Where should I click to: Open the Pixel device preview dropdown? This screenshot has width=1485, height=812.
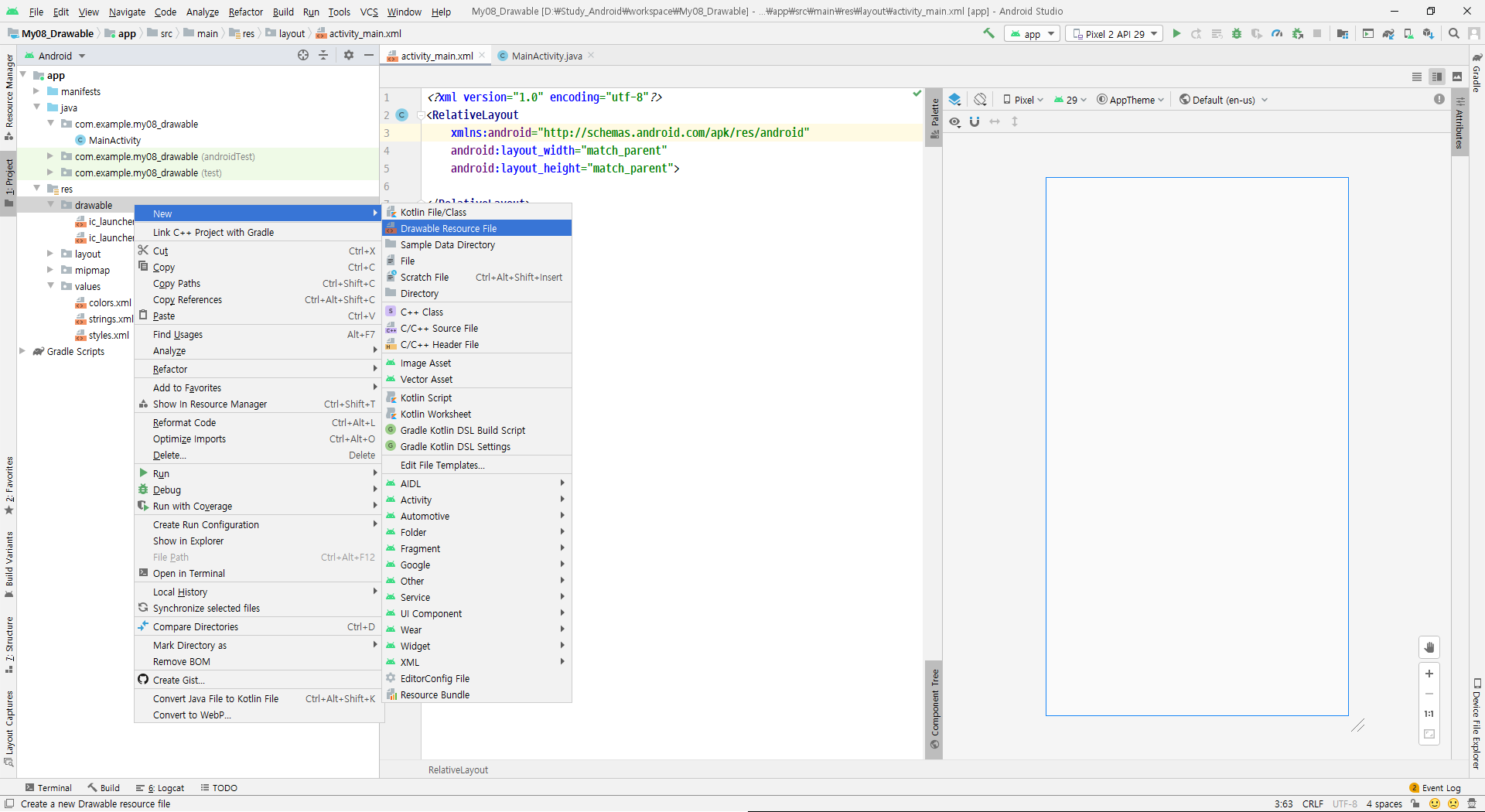coord(1023,100)
